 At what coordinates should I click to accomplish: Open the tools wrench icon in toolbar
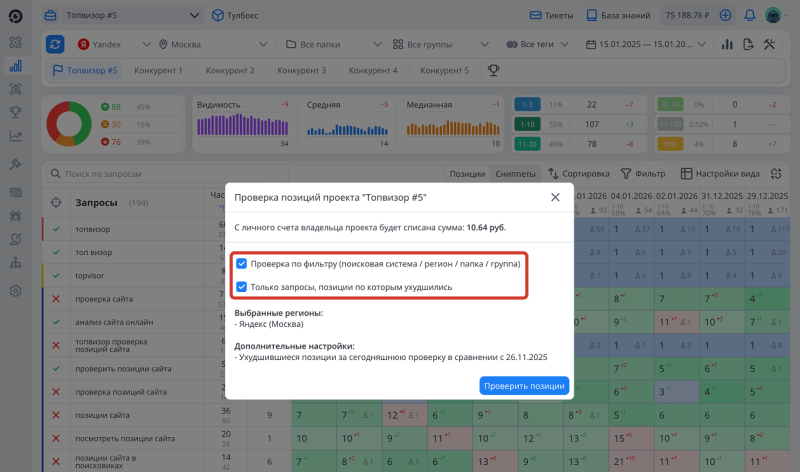click(x=769, y=45)
